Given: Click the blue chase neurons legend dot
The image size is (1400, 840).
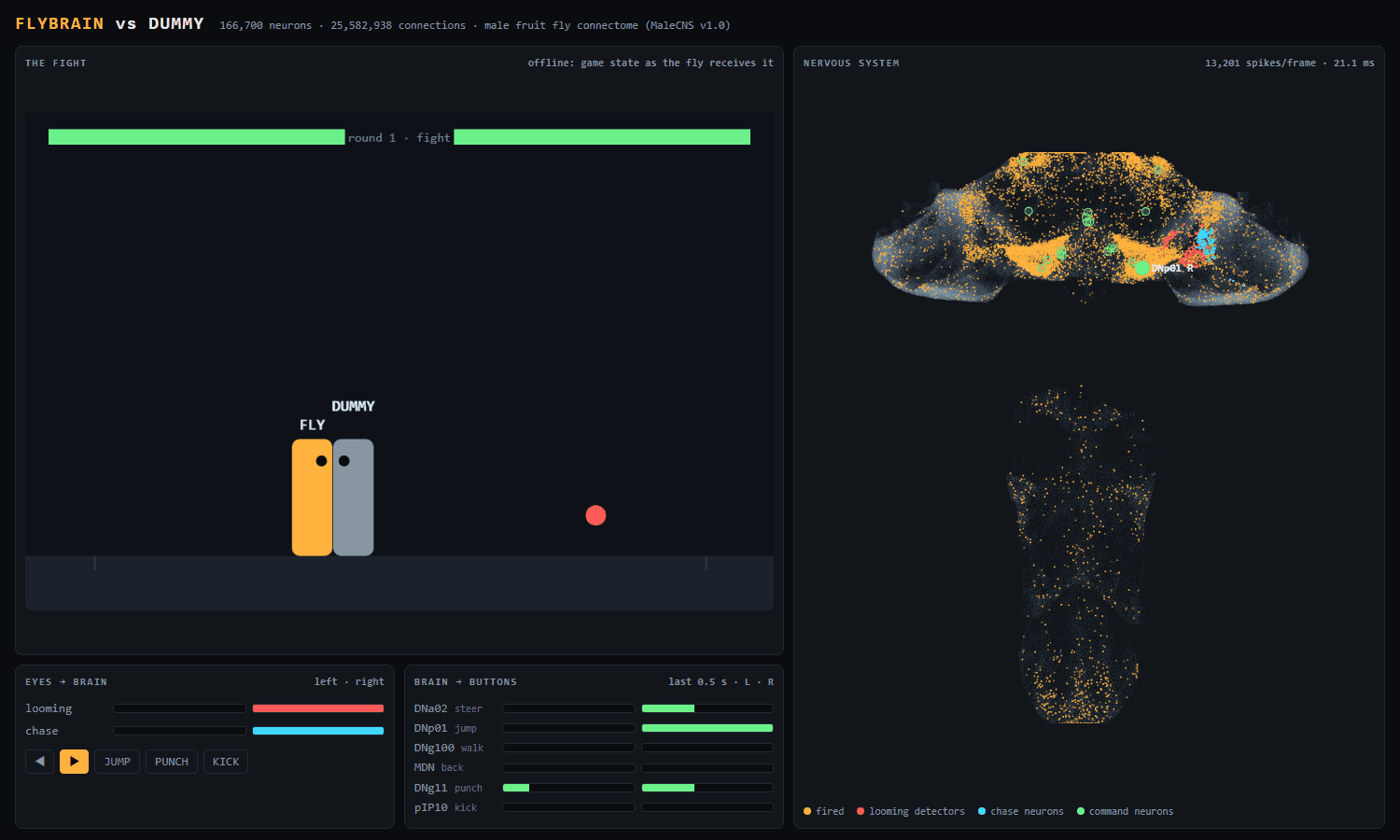Looking at the screenshot, I should tap(982, 811).
